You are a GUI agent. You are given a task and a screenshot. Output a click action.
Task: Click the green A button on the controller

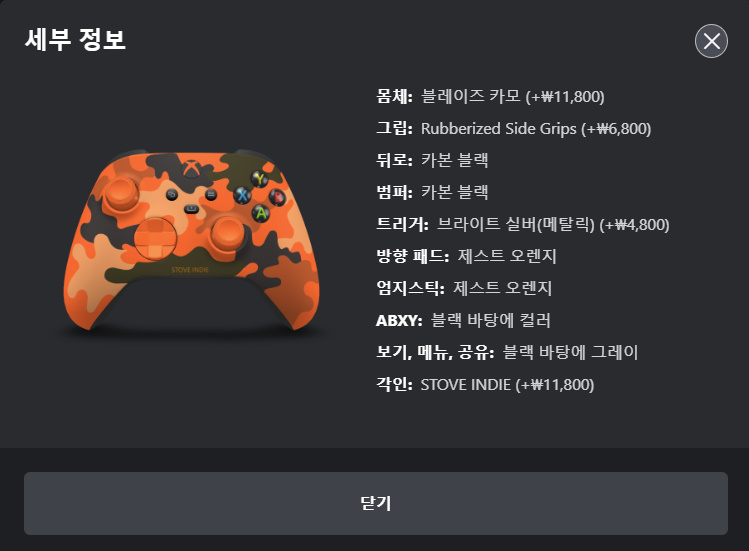260,213
